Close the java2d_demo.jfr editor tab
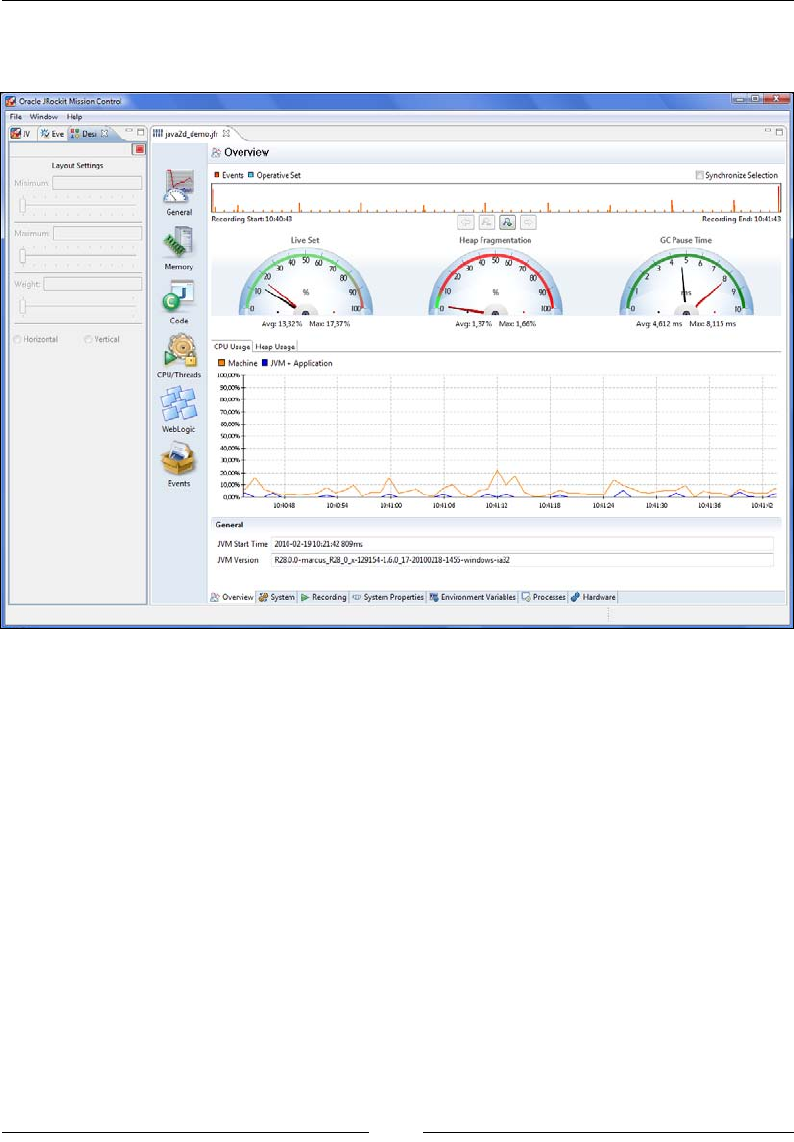 (x=227, y=133)
